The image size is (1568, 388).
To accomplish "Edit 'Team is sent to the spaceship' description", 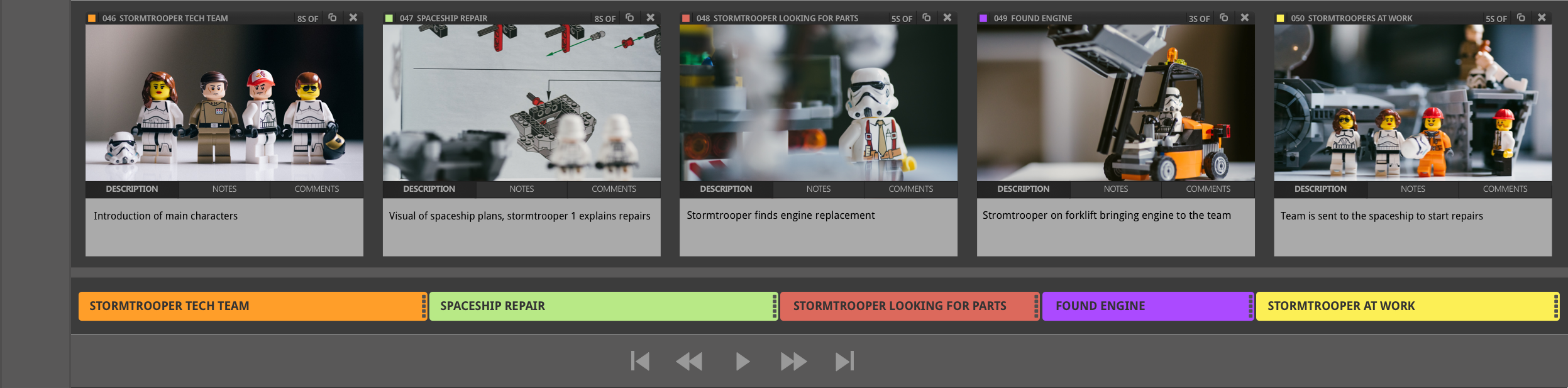I will tap(1413, 227).
